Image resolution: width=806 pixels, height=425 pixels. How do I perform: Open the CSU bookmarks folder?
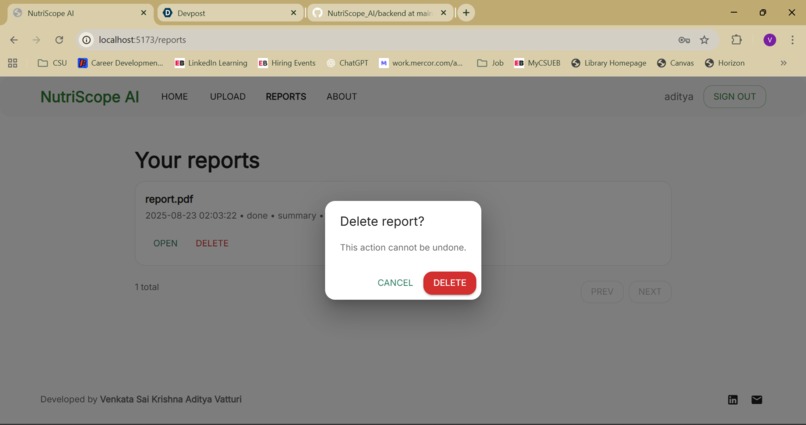(x=52, y=63)
